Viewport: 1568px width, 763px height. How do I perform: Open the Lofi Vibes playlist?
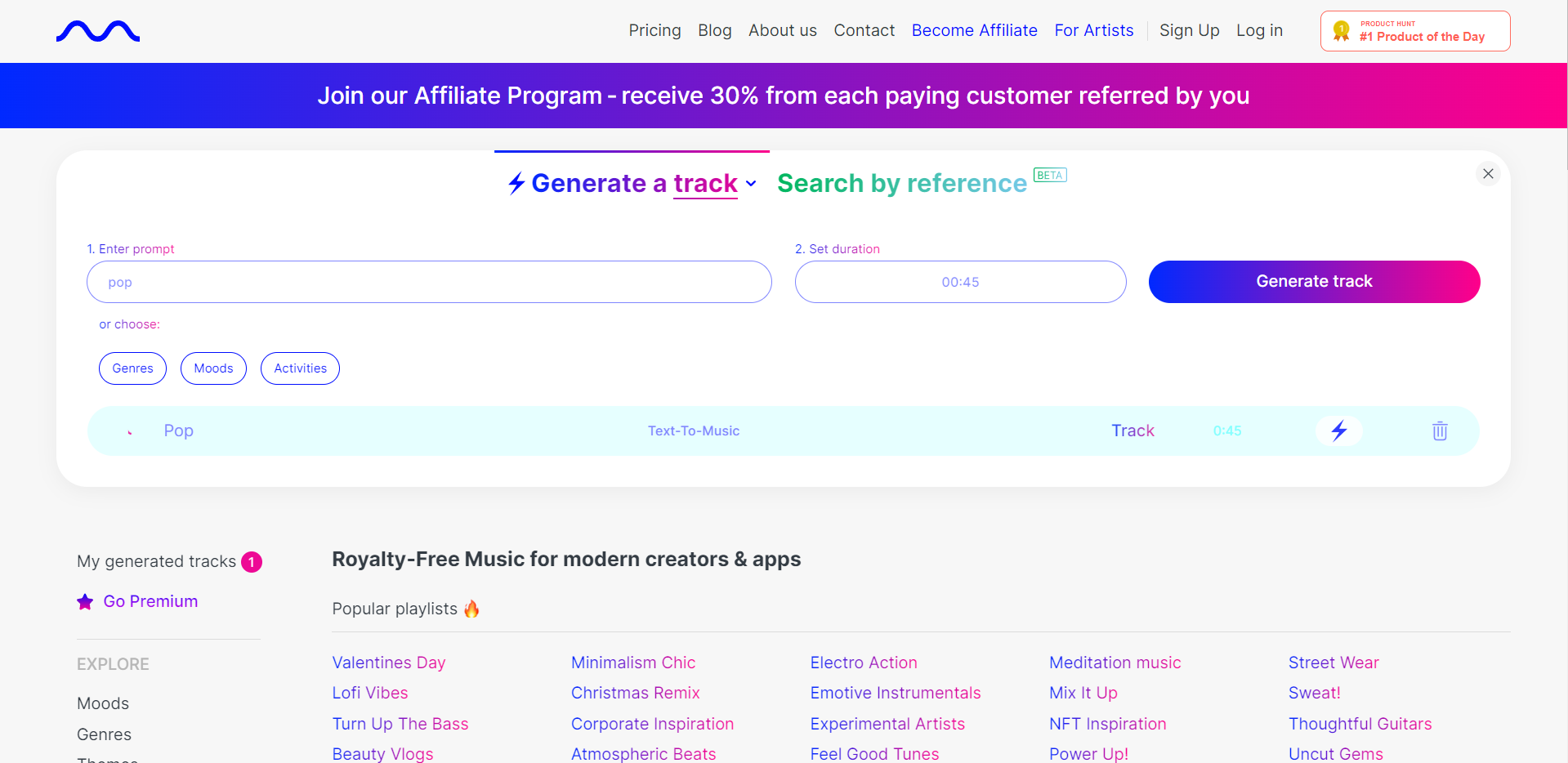[369, 693]
